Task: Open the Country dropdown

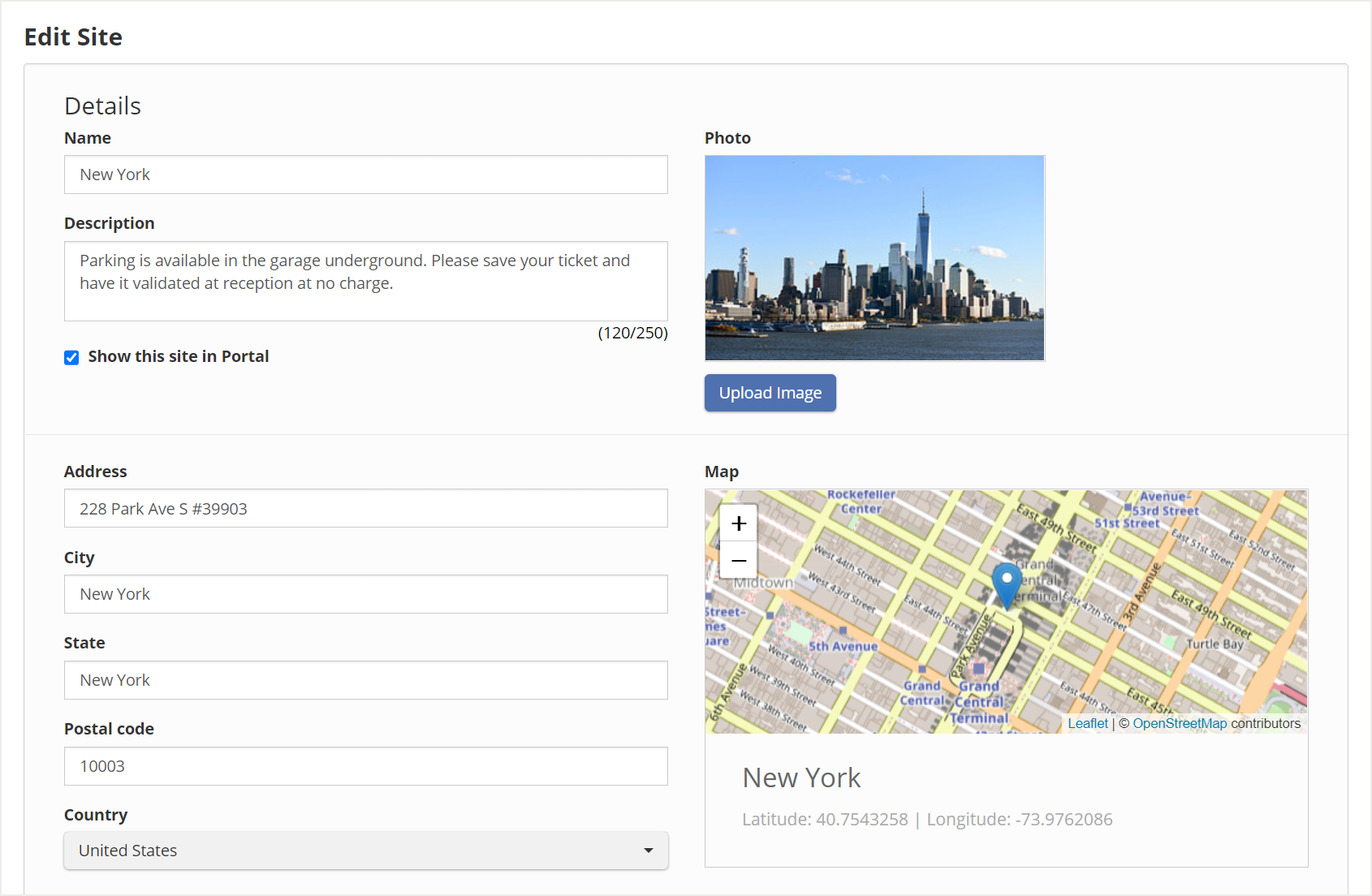Action: [365, 851]
